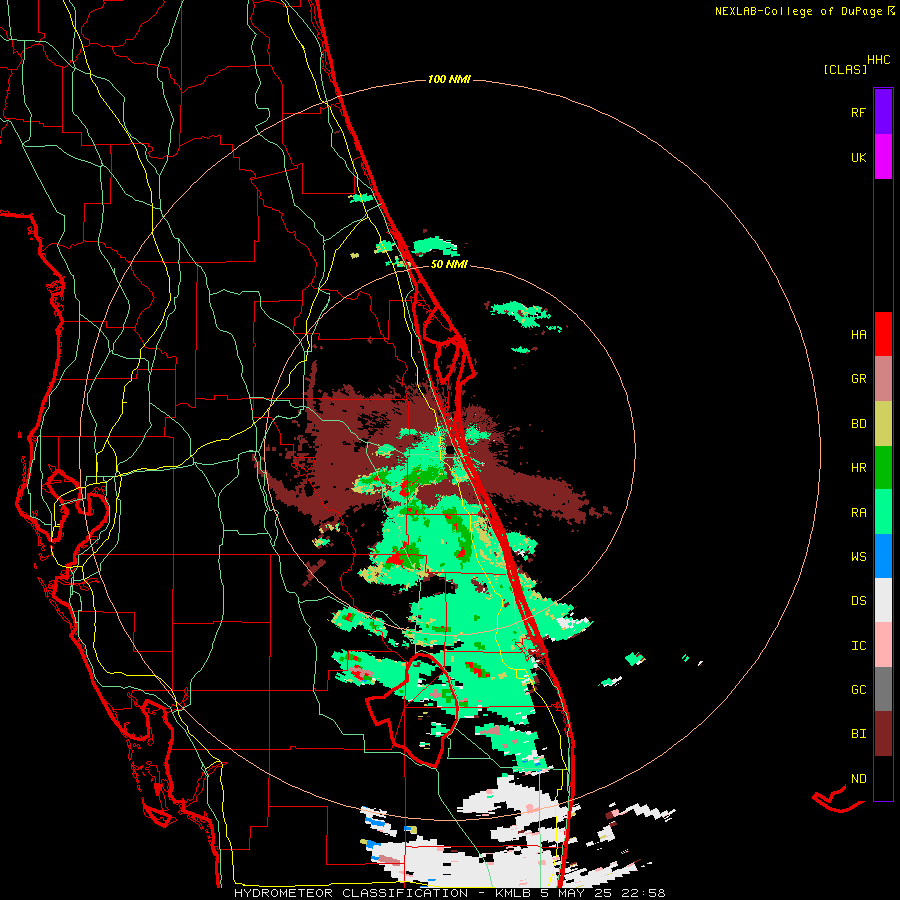
Task: Click the UK legend label
Action: pos(858,157)
